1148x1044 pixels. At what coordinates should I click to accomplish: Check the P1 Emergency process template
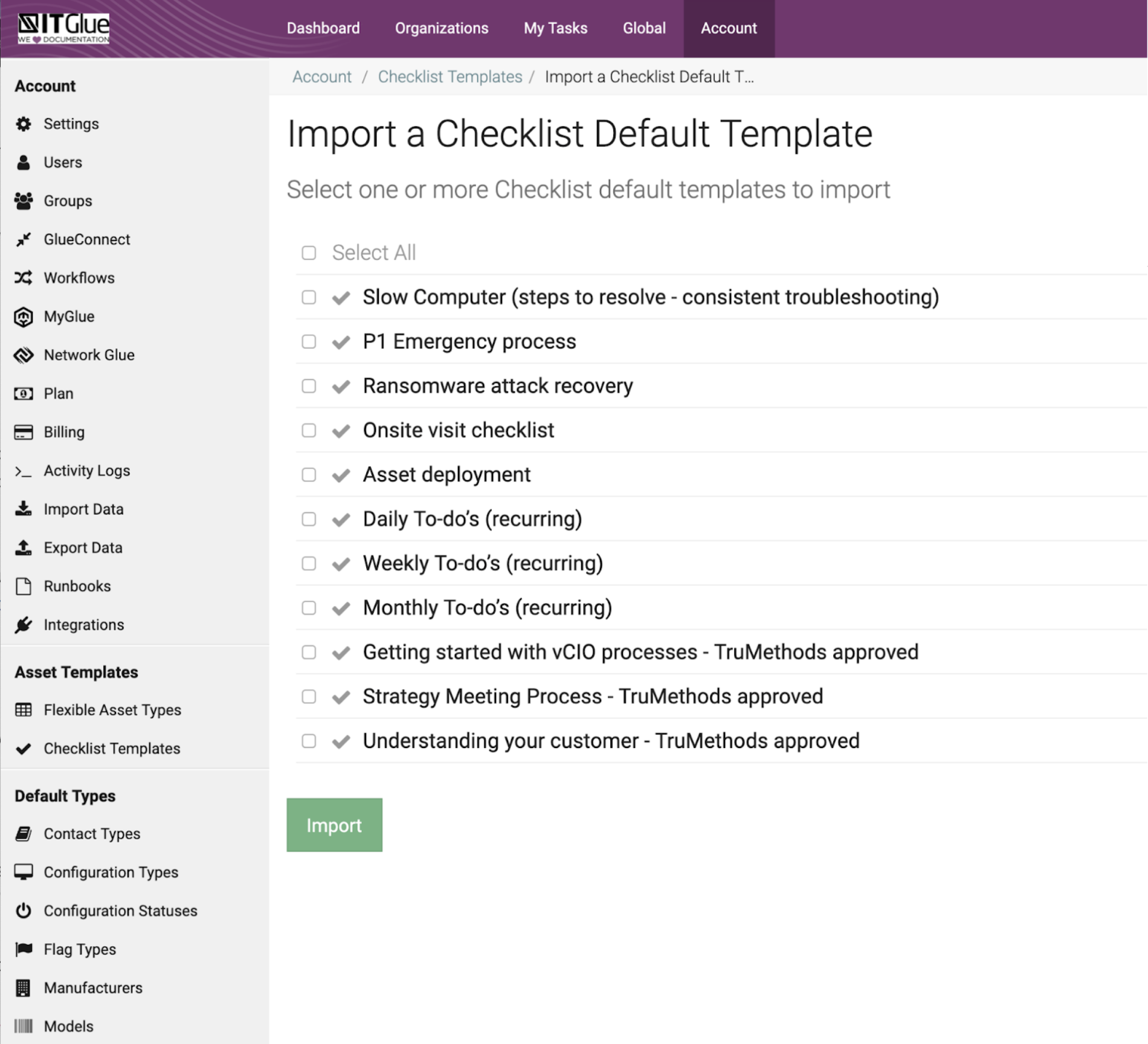(309, 341)
